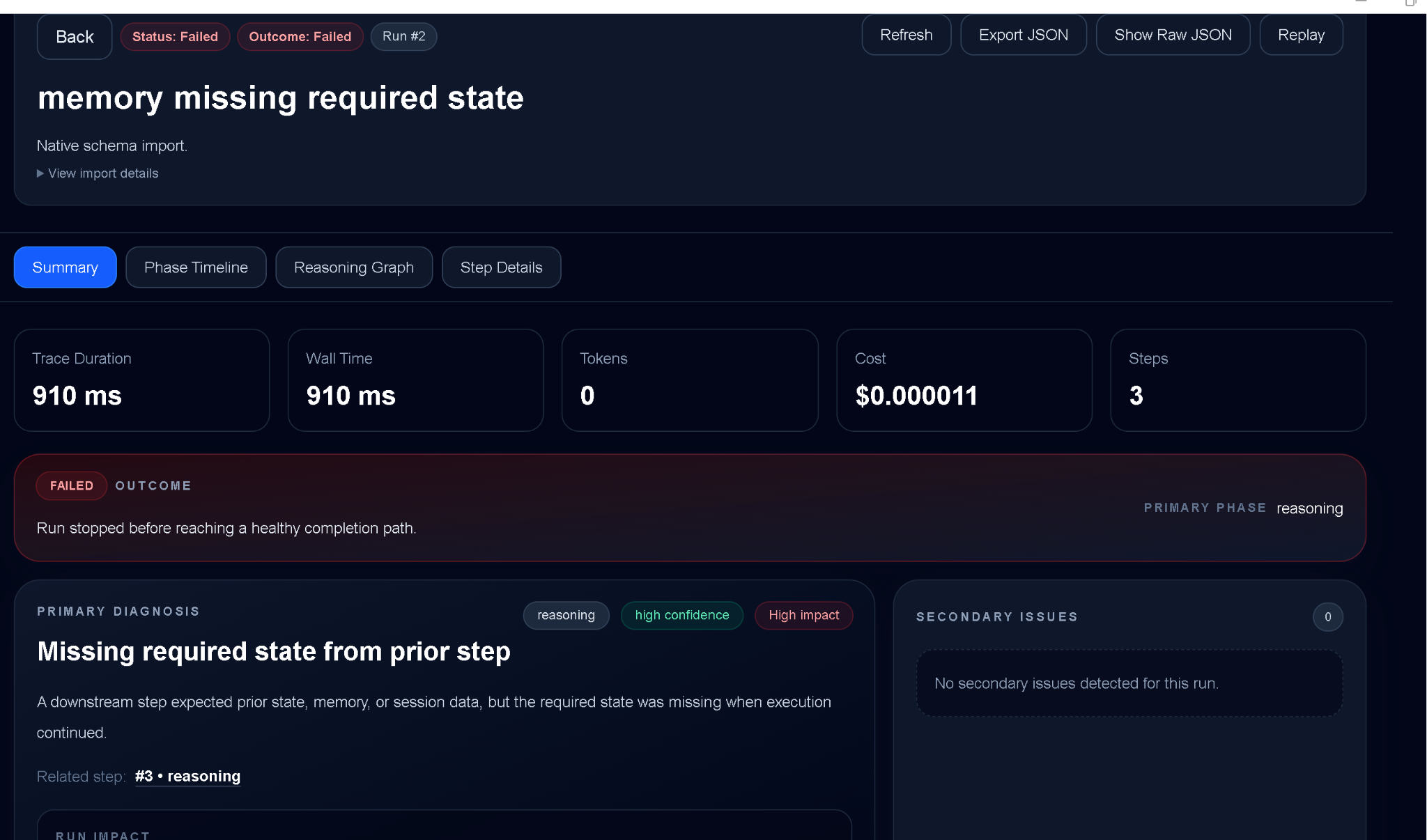Click 'Run stopped before reaching a healthy completion path.'
The image size is (1427, 840).
point(226,528)
